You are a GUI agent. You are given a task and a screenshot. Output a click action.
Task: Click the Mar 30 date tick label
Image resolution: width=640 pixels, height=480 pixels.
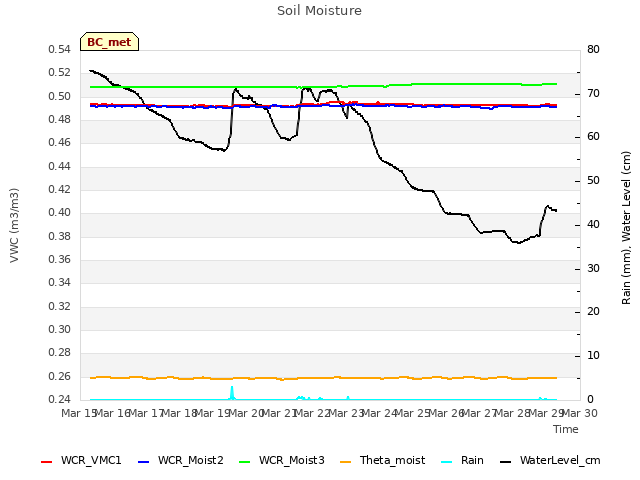[580, 413]
